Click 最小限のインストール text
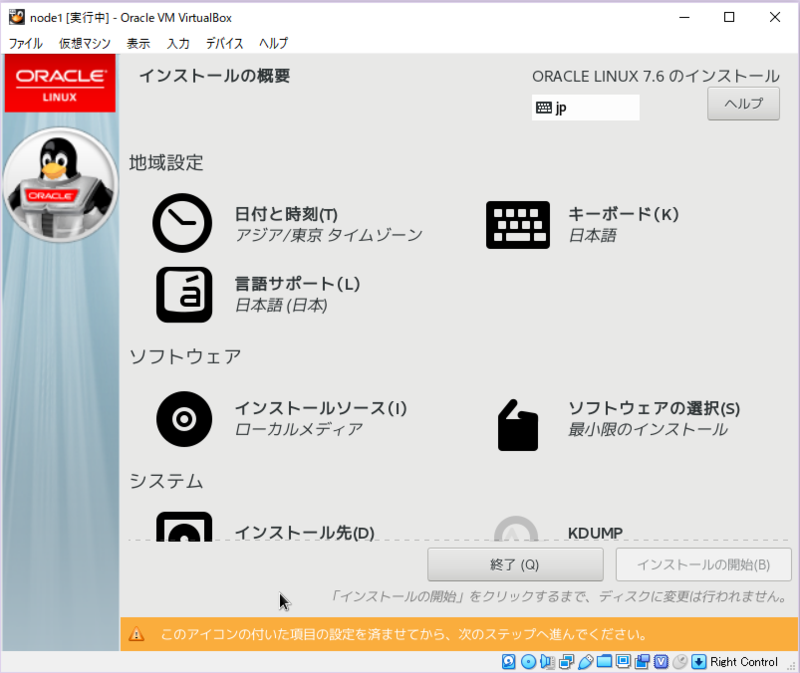Image resolution: width=800 pixels, height=673 pixels. pyautogui.click(x=648, y=430)
